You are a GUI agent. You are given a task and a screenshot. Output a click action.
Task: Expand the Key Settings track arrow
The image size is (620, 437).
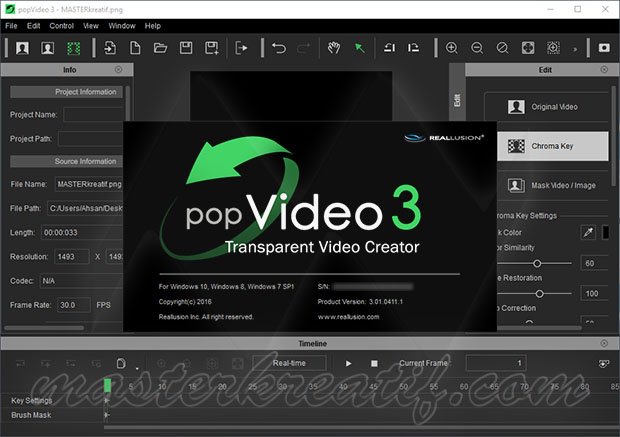click(106, 400)
